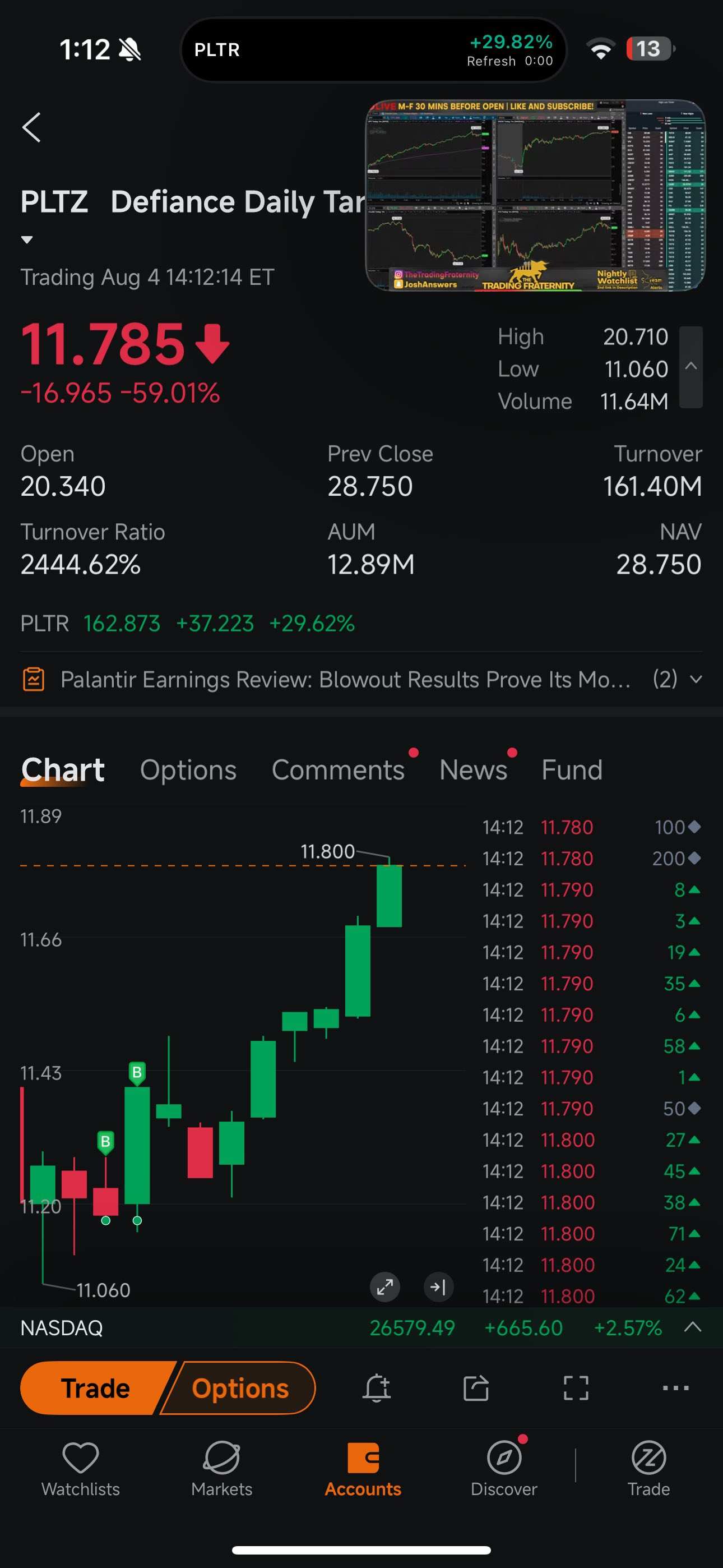Tap the PLTR live activity pill
This screenshot has width=723, height=1568.
point(374,50)
